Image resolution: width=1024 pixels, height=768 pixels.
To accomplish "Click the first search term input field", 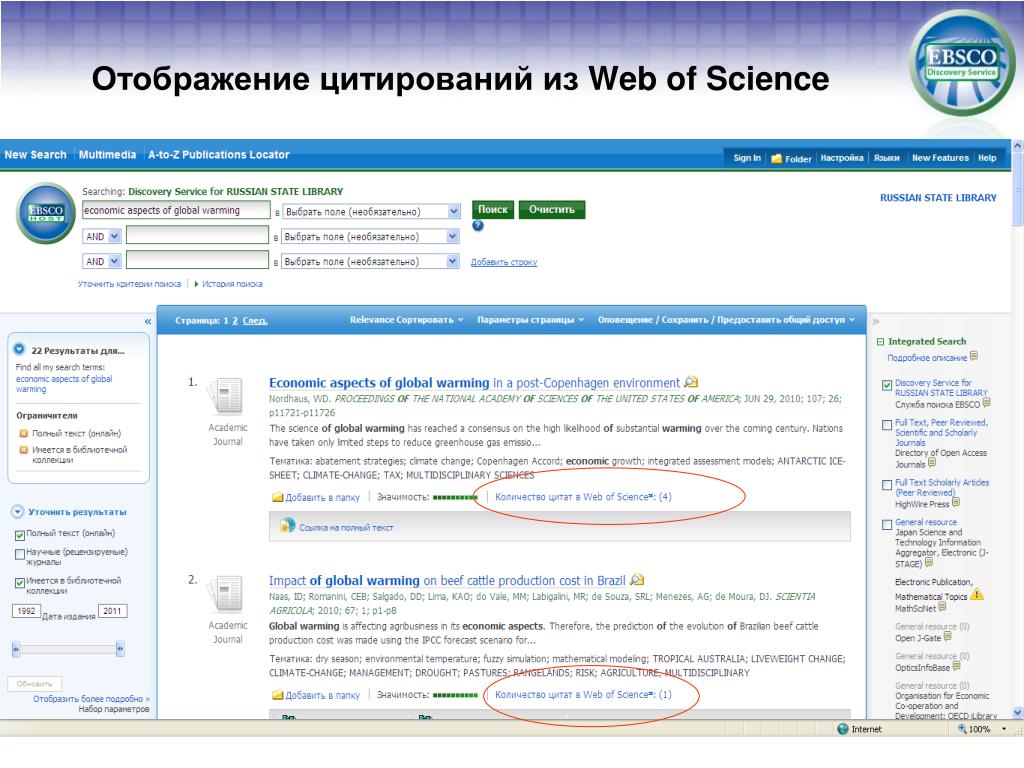I will click(176, 210).
